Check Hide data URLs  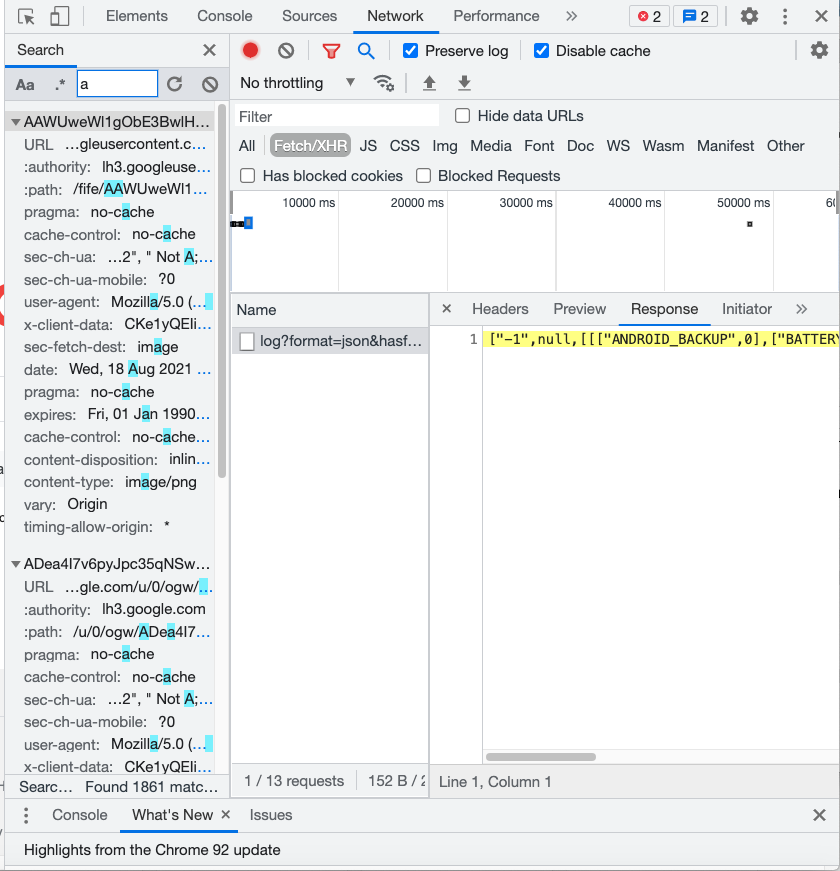coord(462,116)
